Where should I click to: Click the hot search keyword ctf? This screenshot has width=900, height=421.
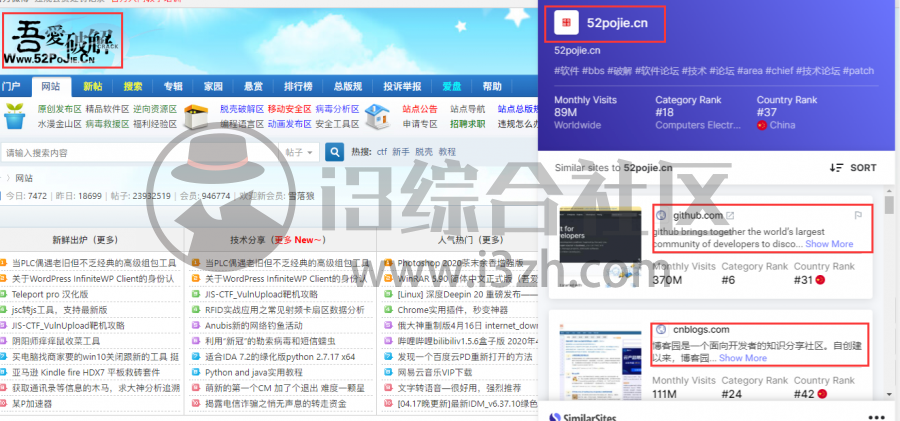[382, 152]
